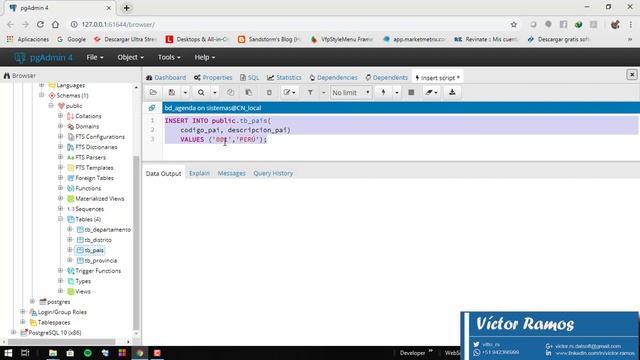Open new browser tab with plus
This screenshot has height=360, width=640.
[x=127, y=8]
